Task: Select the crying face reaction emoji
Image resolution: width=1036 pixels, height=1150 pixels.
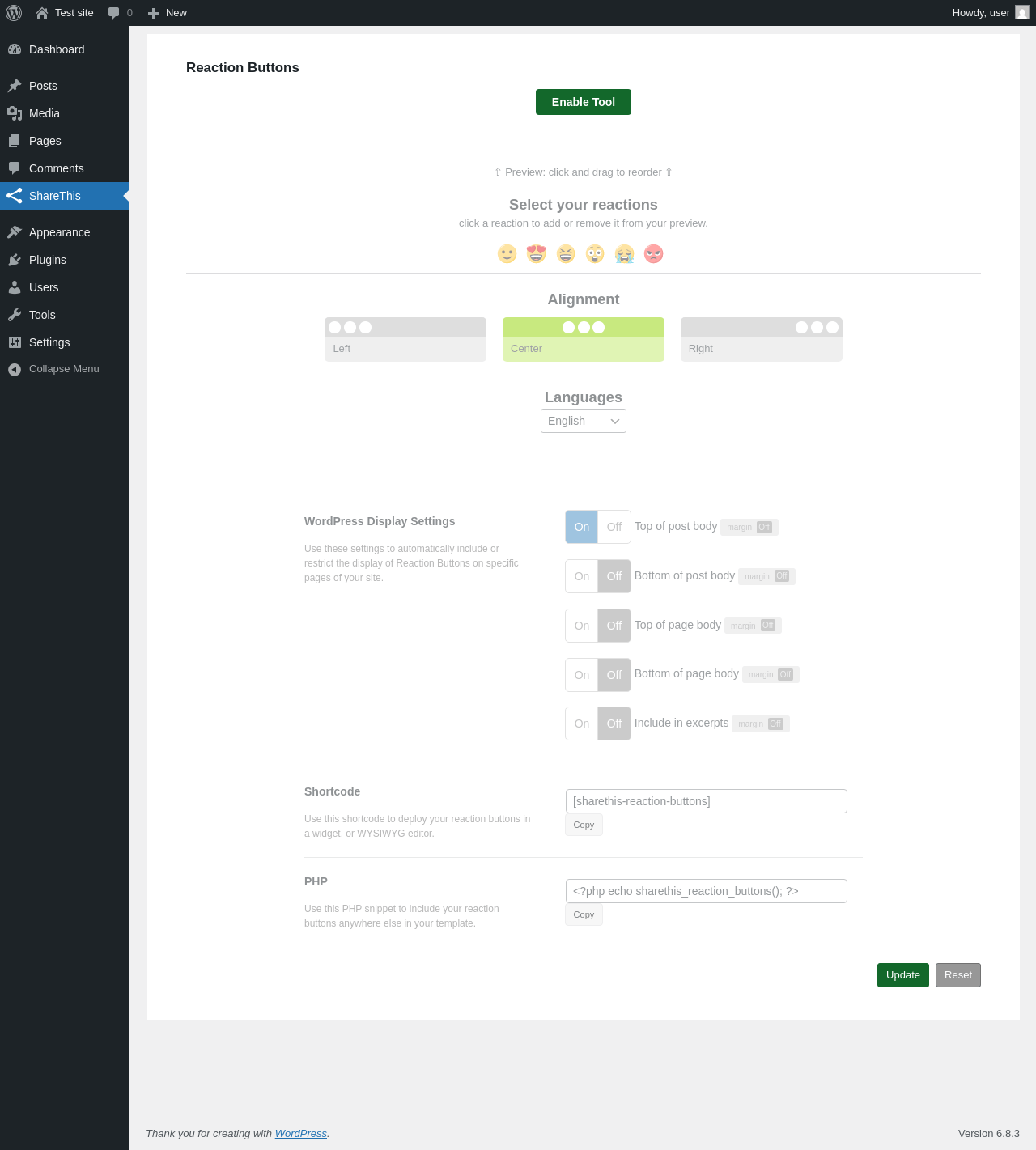Action: point(624,254)
